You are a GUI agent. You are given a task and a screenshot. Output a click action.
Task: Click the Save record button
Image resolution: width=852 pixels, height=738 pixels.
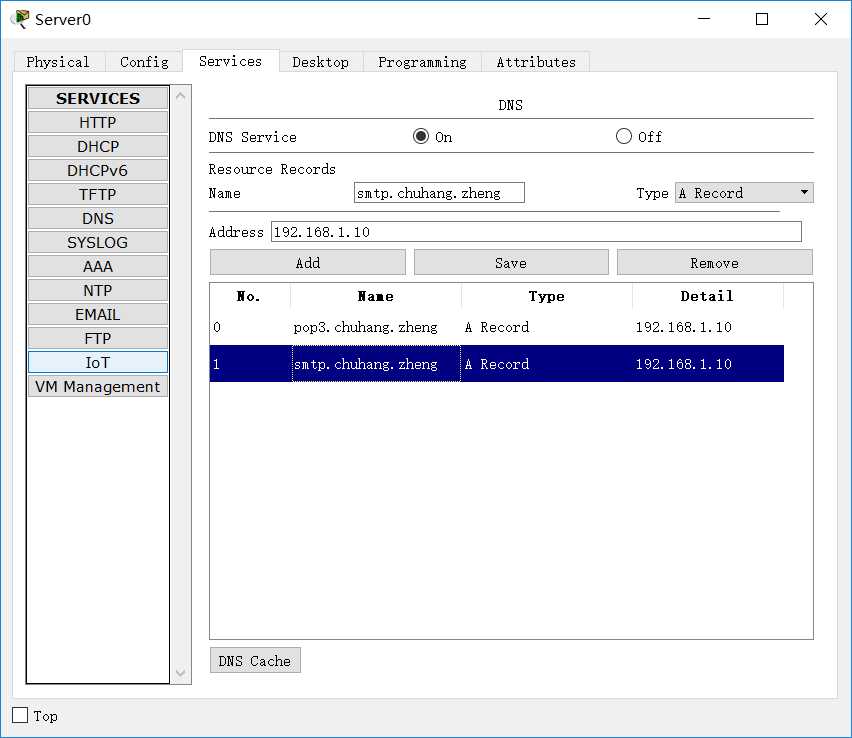pos(511,262)
